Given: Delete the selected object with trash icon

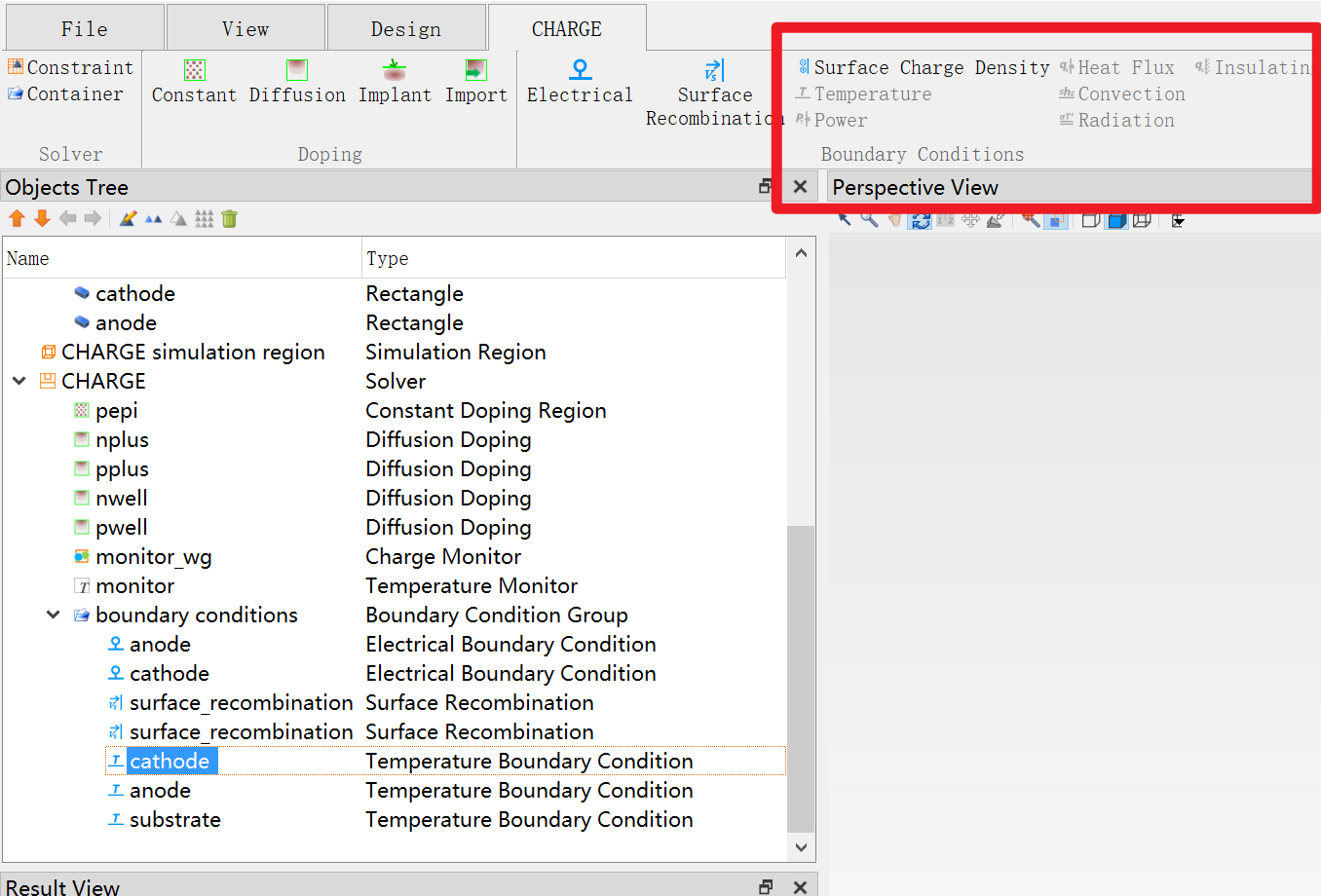Looking at the screenshot, I should (229, 218).
